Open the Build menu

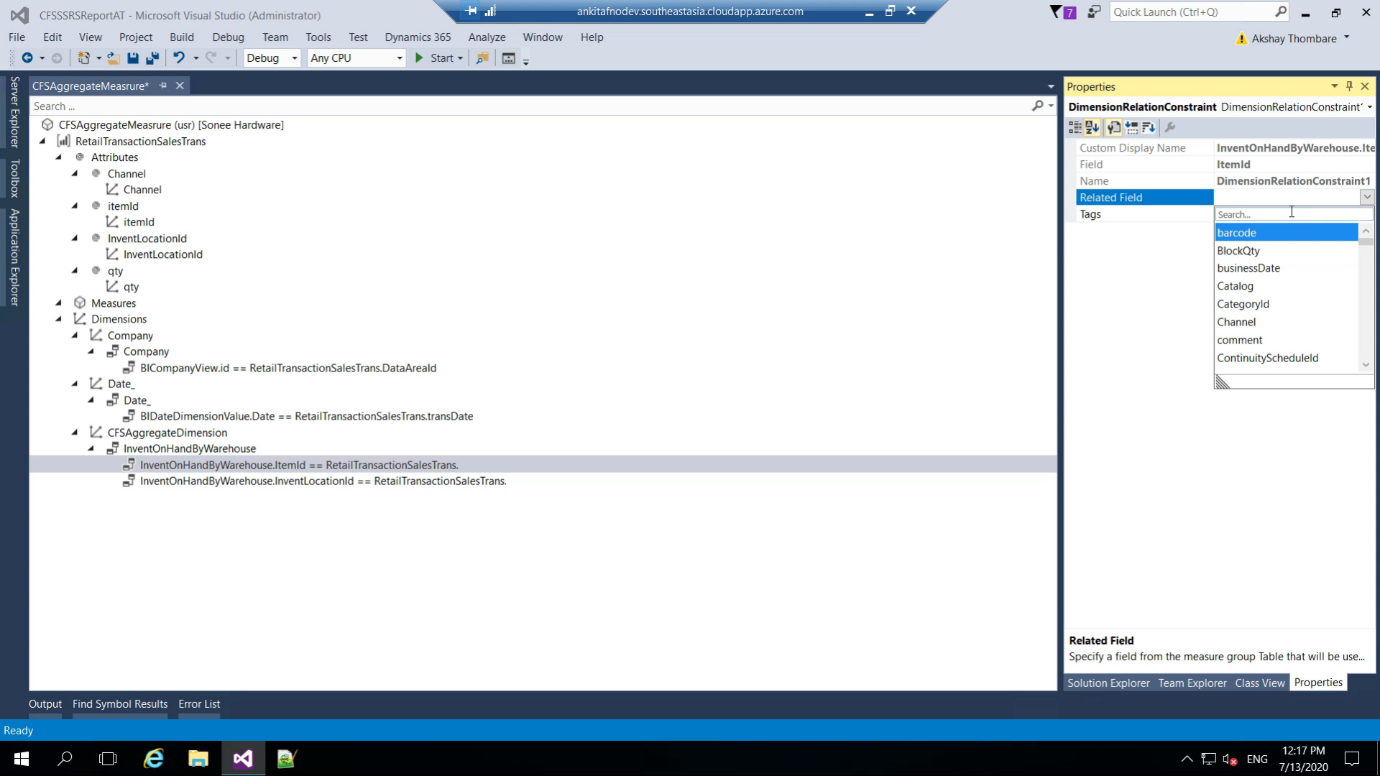(182, 37)
